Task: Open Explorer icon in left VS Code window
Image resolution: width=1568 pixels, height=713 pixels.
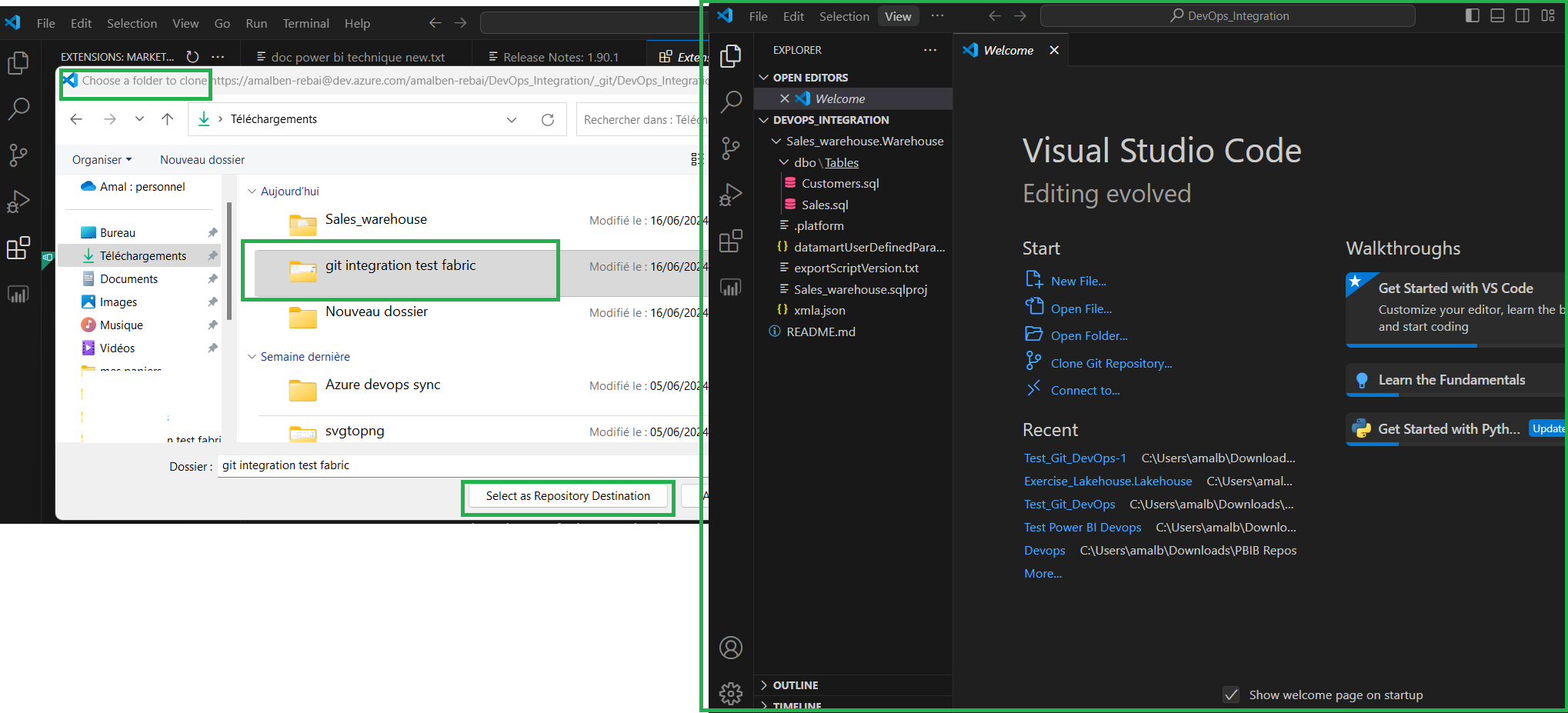Action: click(x=18, y=62)
